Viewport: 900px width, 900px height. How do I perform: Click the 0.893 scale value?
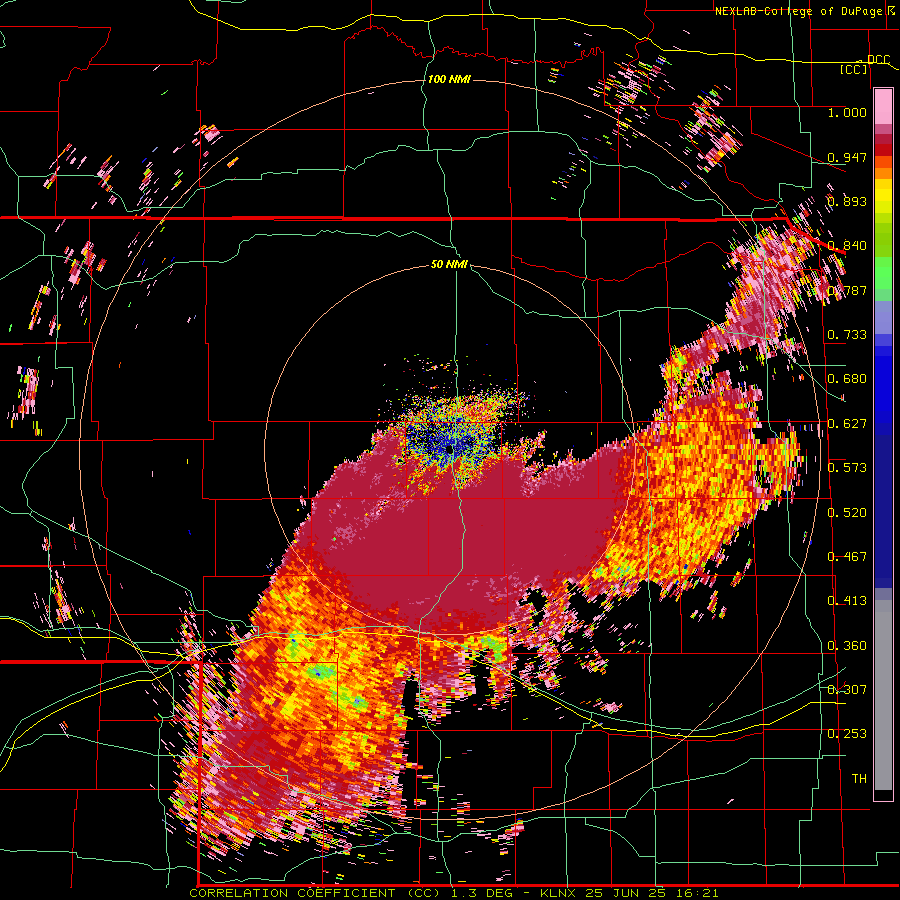(847, 201)
